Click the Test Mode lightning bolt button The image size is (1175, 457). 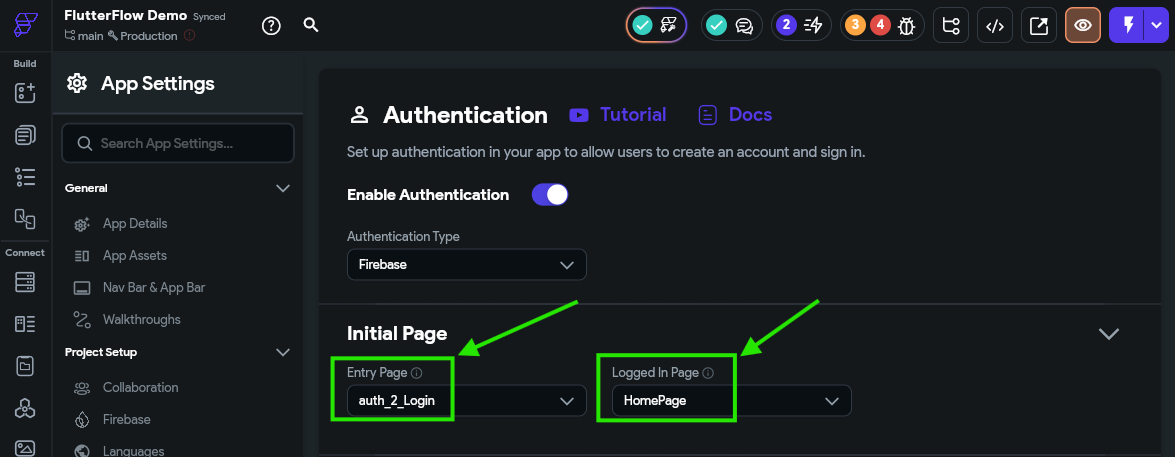(1128, 26)
